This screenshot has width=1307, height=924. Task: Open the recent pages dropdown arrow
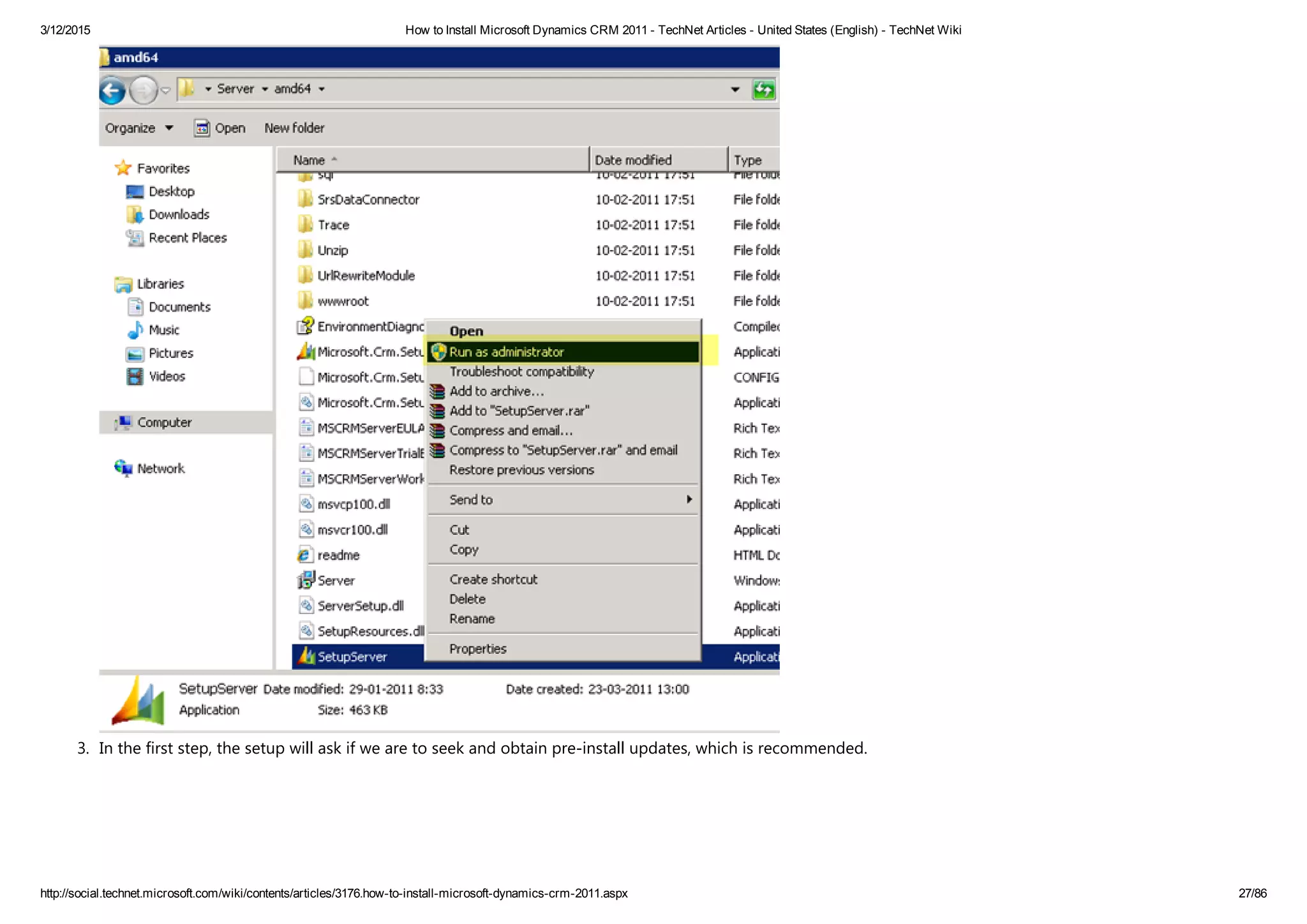tap(166, 91)
